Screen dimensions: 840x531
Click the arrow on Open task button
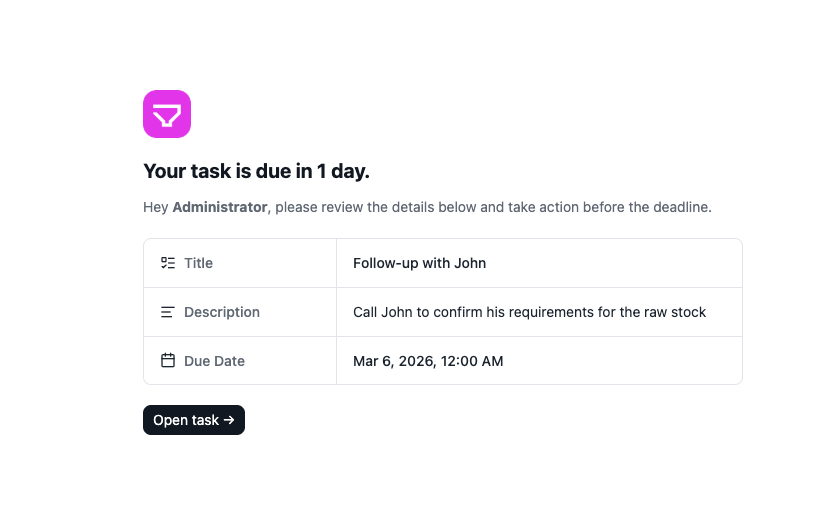(229, 420)
